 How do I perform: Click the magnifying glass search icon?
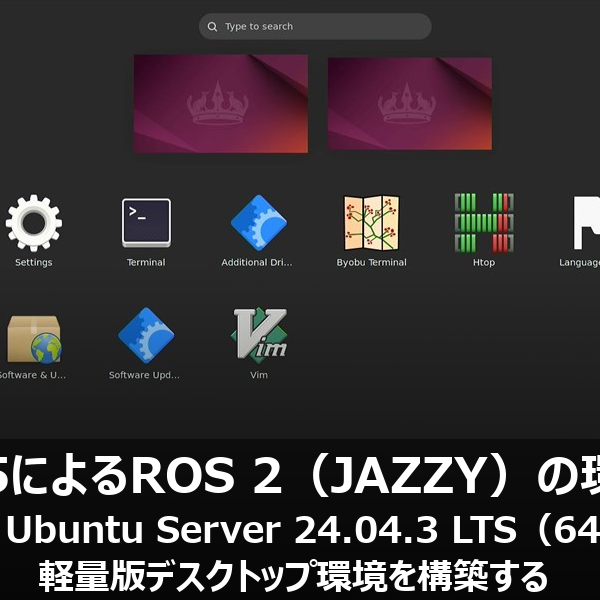(212, 27)
